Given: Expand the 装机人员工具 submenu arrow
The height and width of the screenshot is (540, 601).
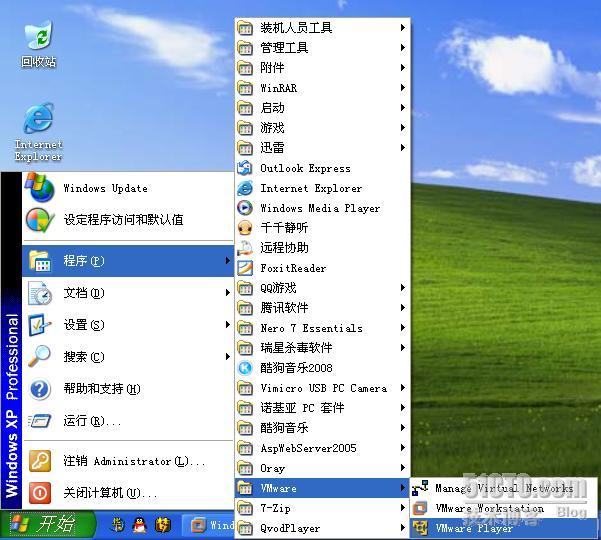Looking at the screenshot, I should click(402, 28).
